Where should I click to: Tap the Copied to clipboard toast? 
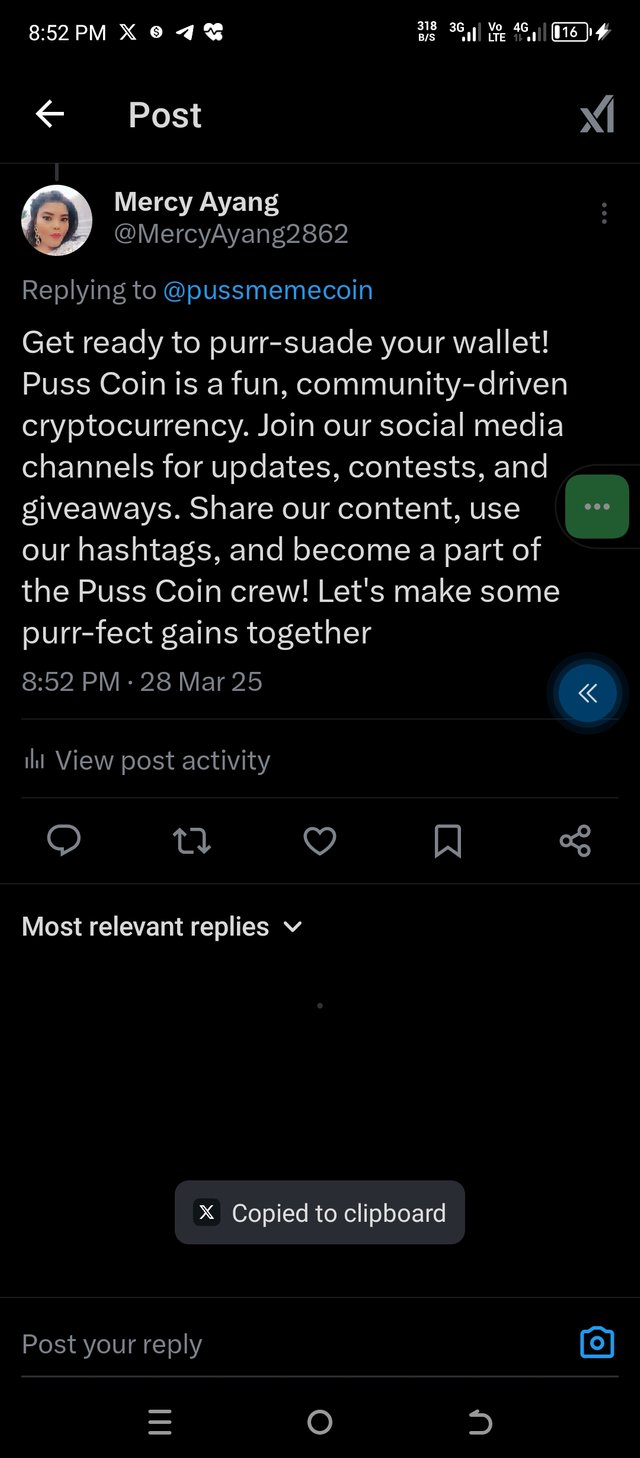click(x=320, y=1213)
